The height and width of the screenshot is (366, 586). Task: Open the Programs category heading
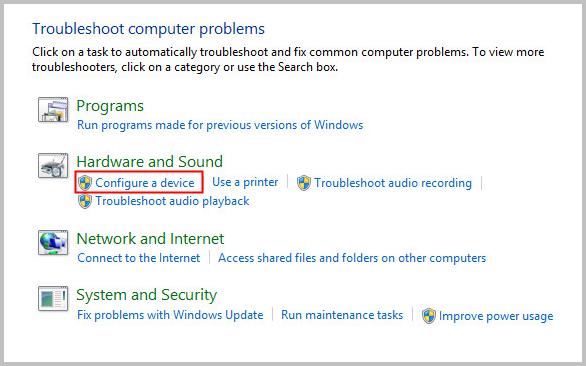(110, 106)
